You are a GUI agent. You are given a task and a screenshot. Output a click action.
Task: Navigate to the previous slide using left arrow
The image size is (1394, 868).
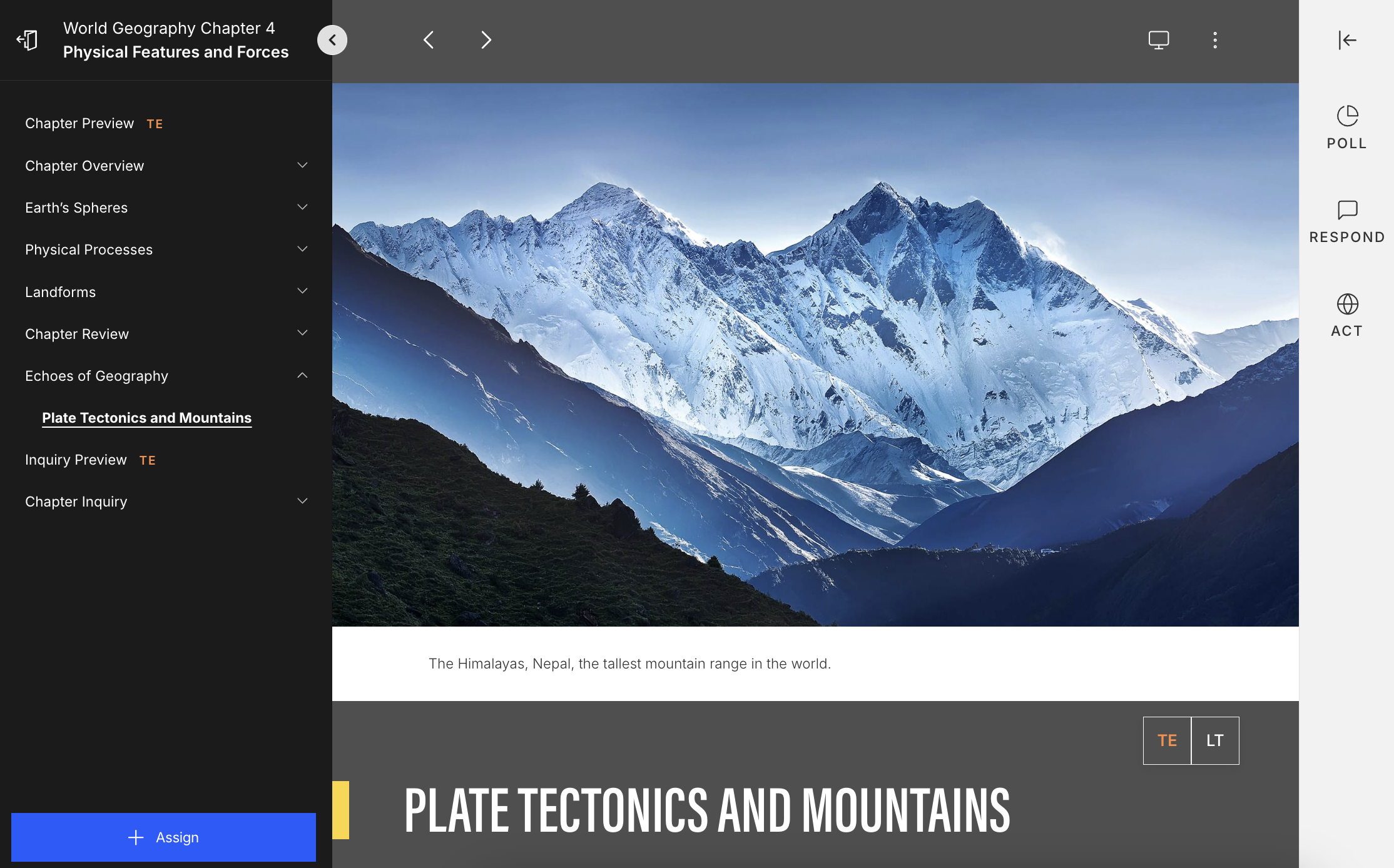point(429,40)
